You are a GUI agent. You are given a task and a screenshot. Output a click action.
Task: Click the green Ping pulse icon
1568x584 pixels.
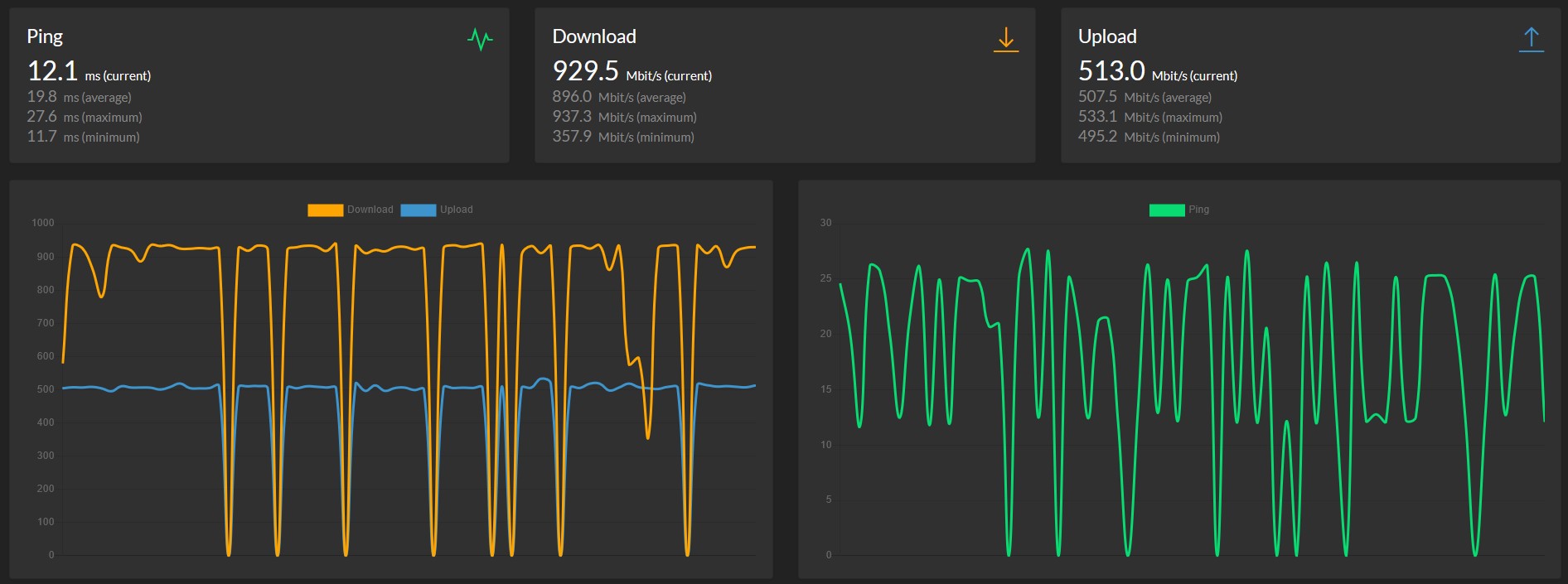(480, 39)
